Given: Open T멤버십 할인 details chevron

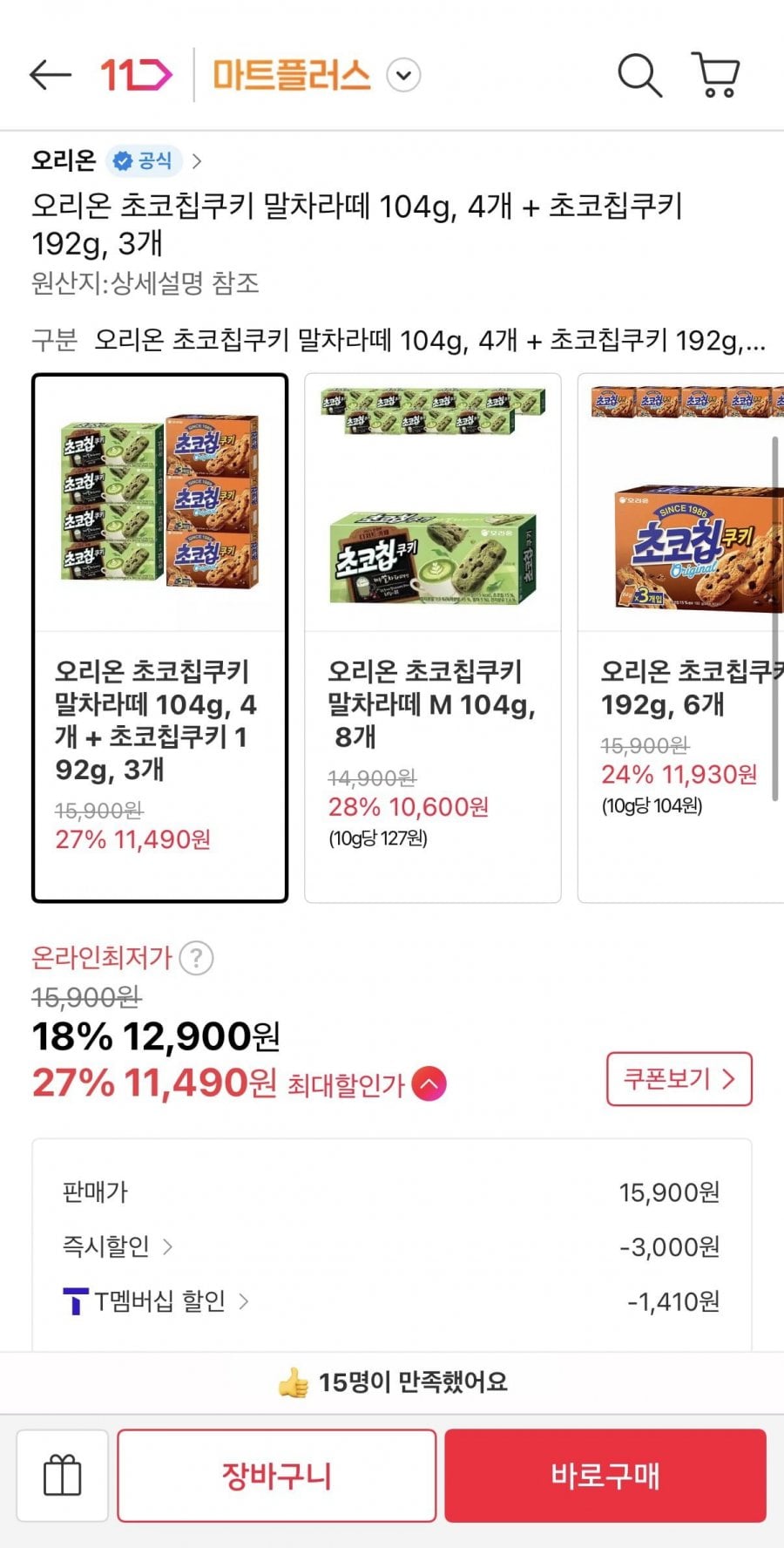Looking at the screenshot, I should [244, 1301].
